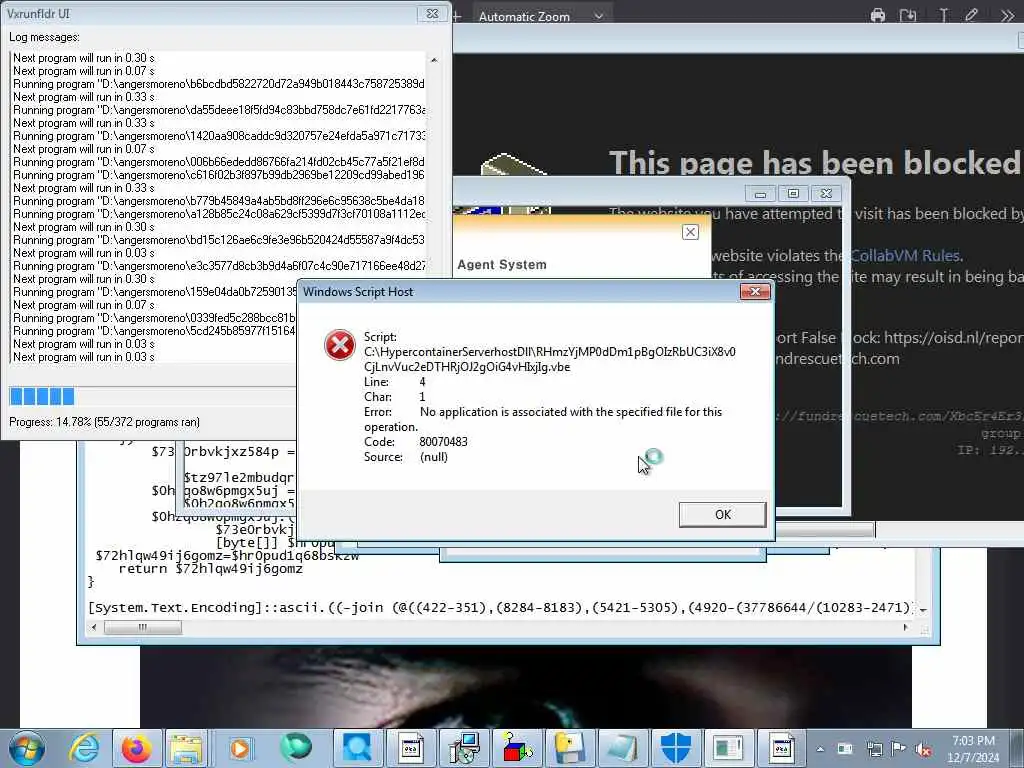Open the Action Center flag tray icon
The height and width of the screenshot is (768, 1024).
pos(899,749)
